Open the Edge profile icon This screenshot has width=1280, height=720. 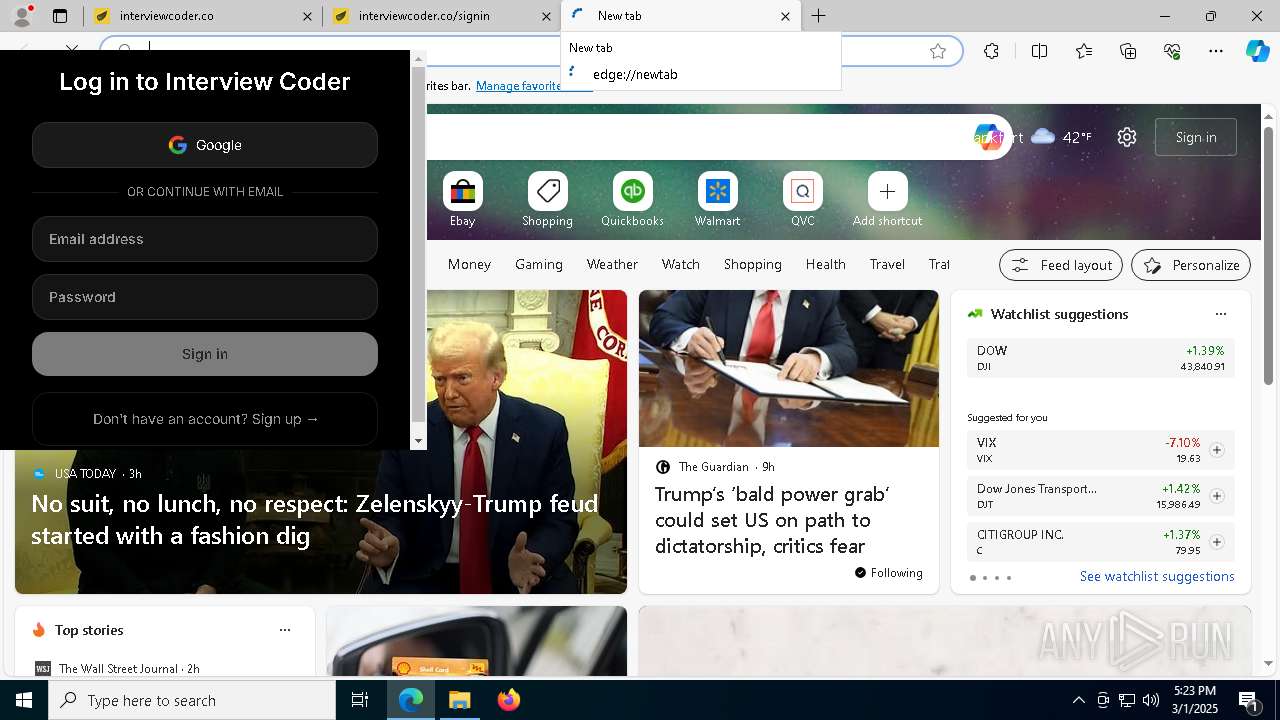(x=21, y=16)
